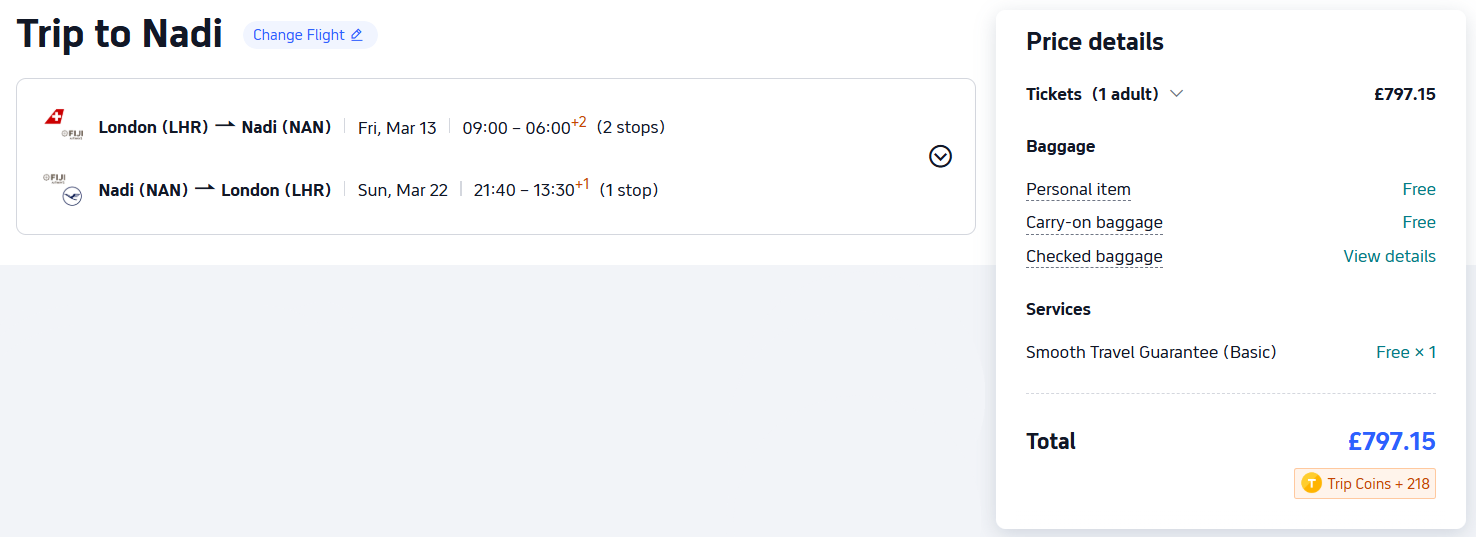Open the Checked baggage info
Screen dimensions: 1476x537
tap(1094, 257)
